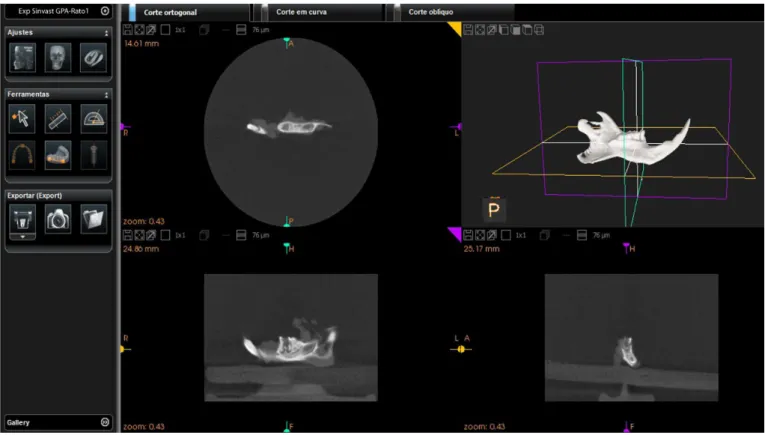Open the 1x1 layout selector in sagittal toolbar

pos(521,236)
